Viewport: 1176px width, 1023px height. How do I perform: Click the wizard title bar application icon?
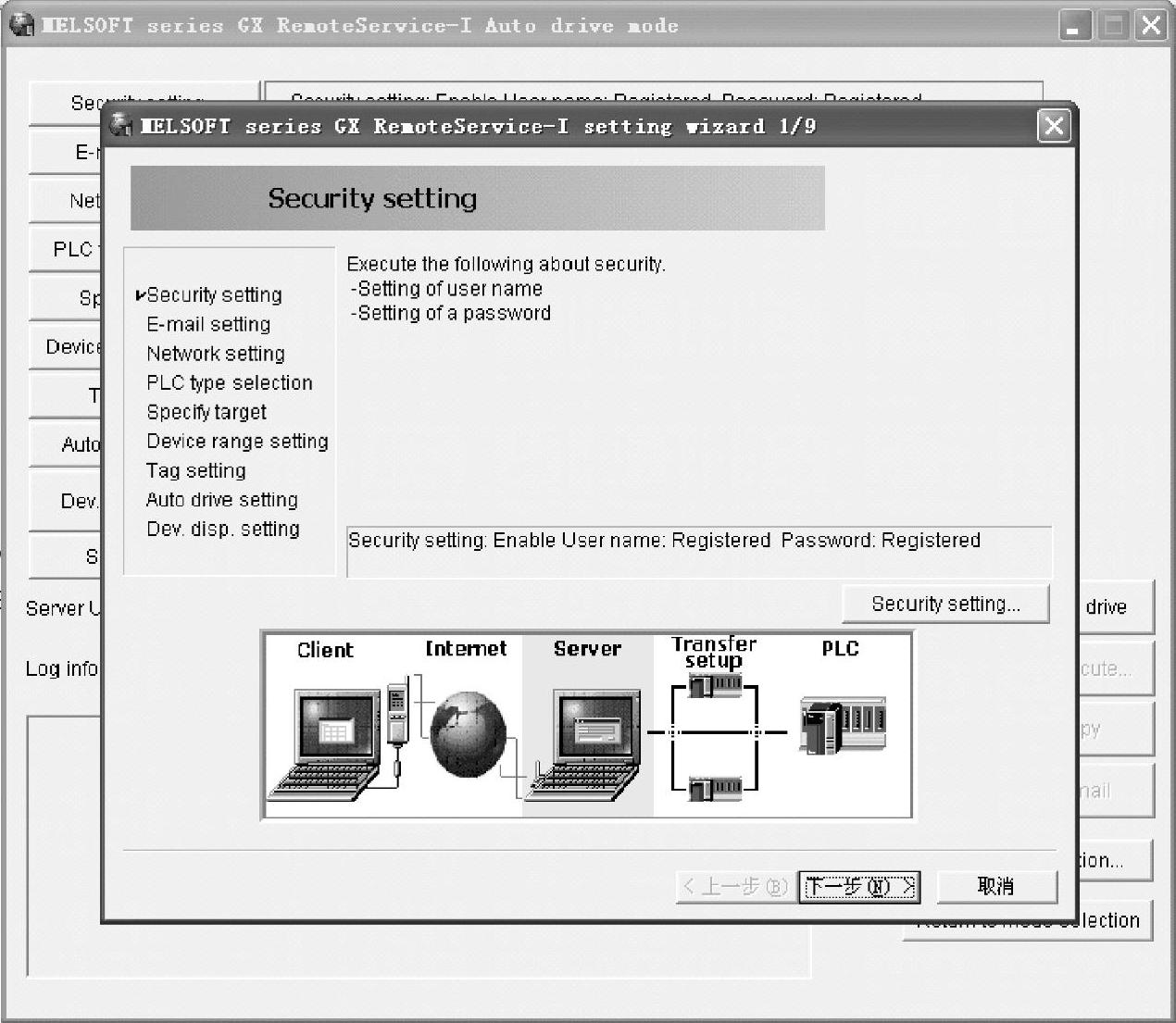tap(121, 126)
